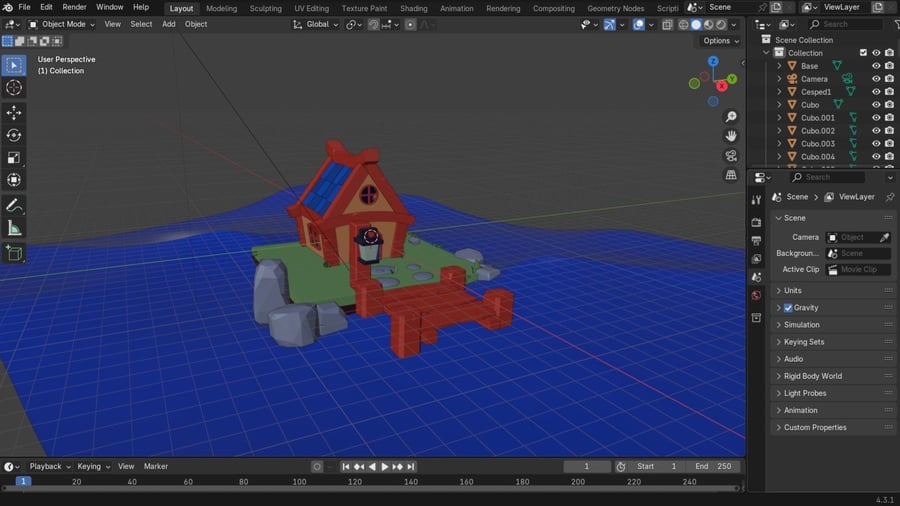Screen dimensions: 900x506
Task: Toggle visibility of Cubo.001 object
Action: click(876, 118)
